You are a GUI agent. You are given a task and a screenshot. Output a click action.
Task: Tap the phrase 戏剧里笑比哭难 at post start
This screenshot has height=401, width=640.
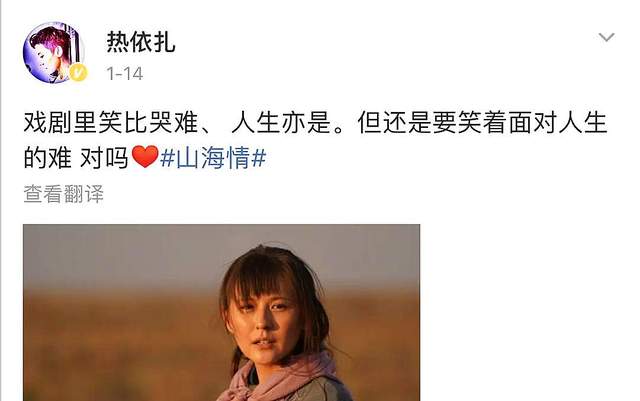[111, 123]
